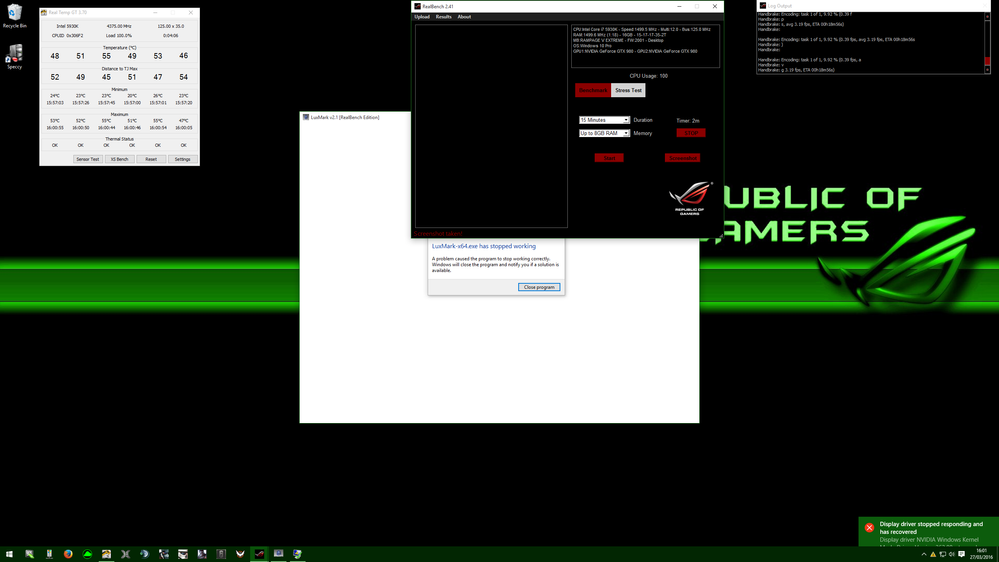The width and height of the screenshot is (999, 562).
Task: Click the RealBench title bar logo icon
Action: pyautogui.click(x=417, y=6)
